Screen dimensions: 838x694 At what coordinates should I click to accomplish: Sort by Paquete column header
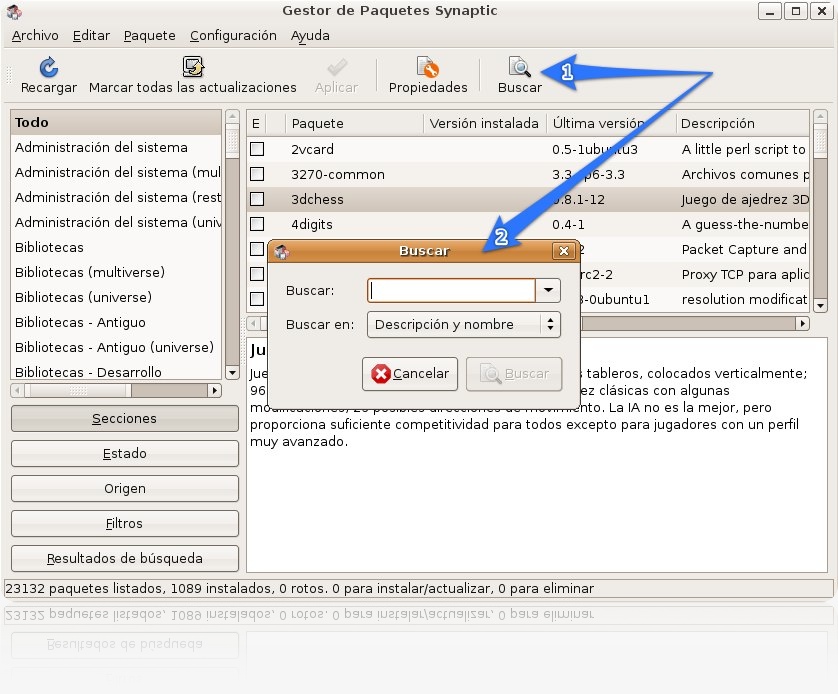point(354,123)
